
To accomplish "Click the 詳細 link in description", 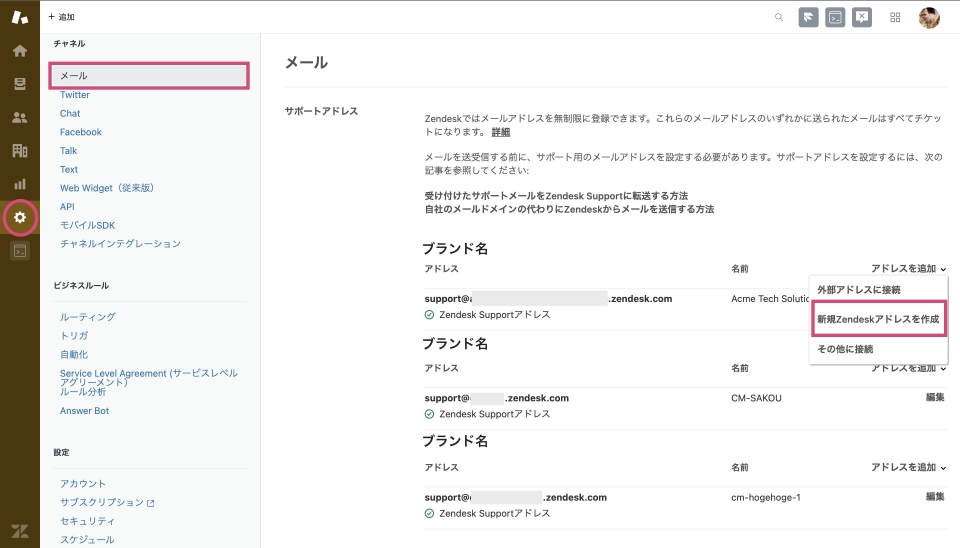I will 501,132.
